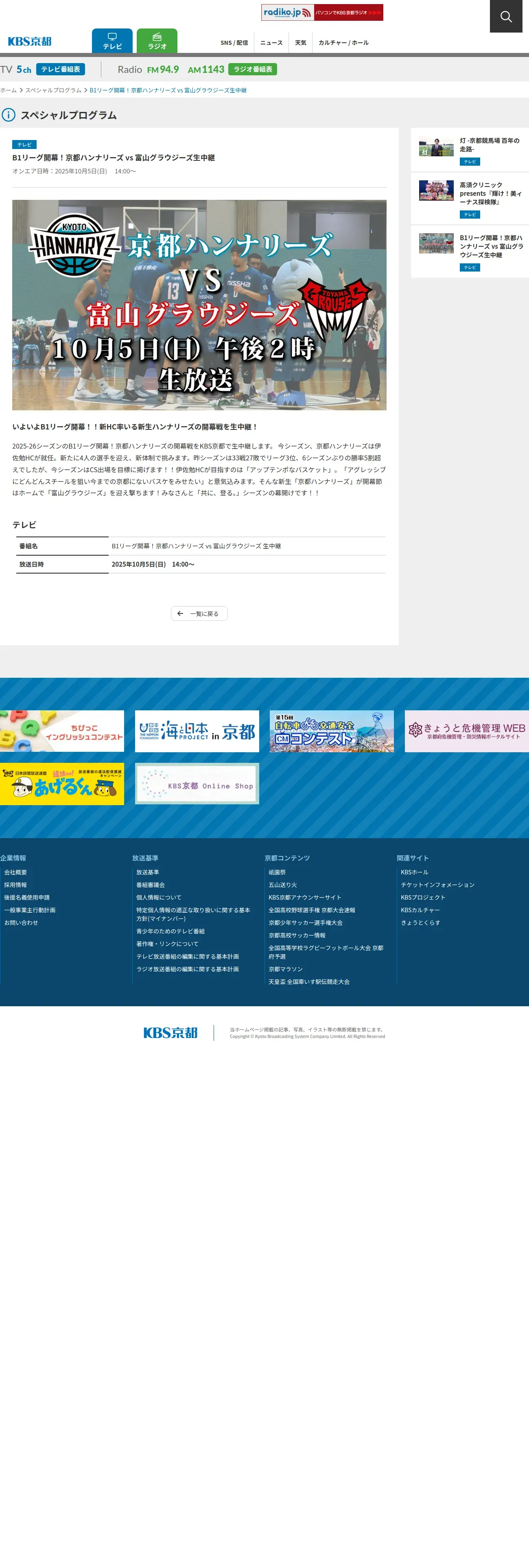The width and height of the screenshot is (529, 1568).
Task: Open 京都マラソン footer link
Action: pos(286,969)
